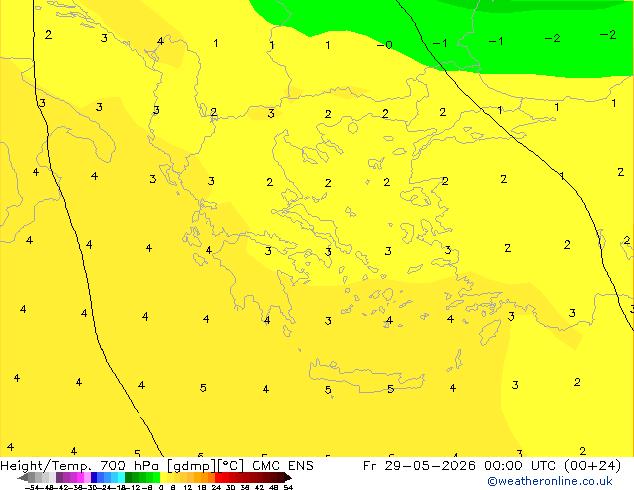The height and width of the screenshot is (490, 634).
Task: Click the -54 label on the legend scale
Action: pos(32,488)
